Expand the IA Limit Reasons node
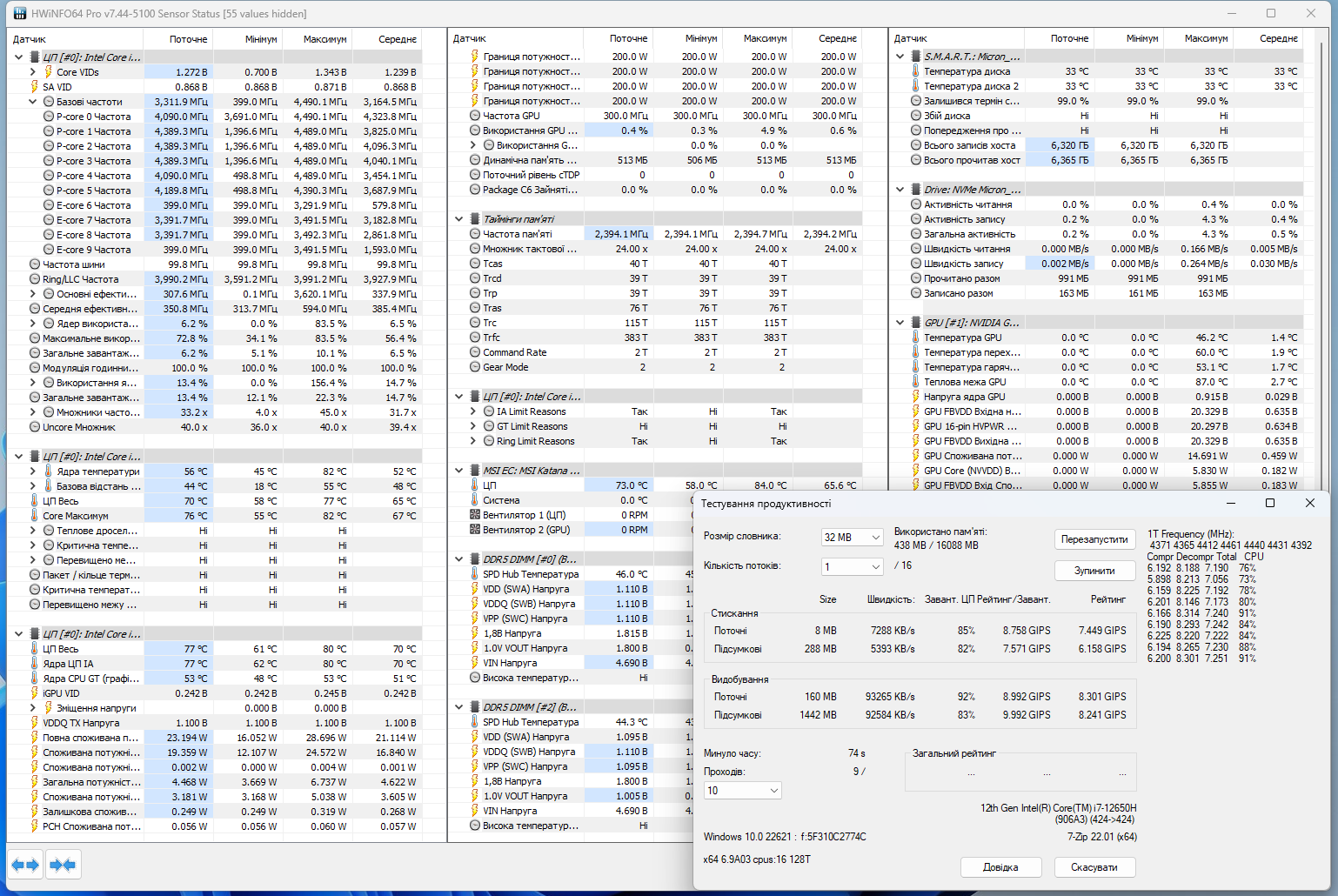The height and width of the screenshot is (896, 1338). pos(473,411)
